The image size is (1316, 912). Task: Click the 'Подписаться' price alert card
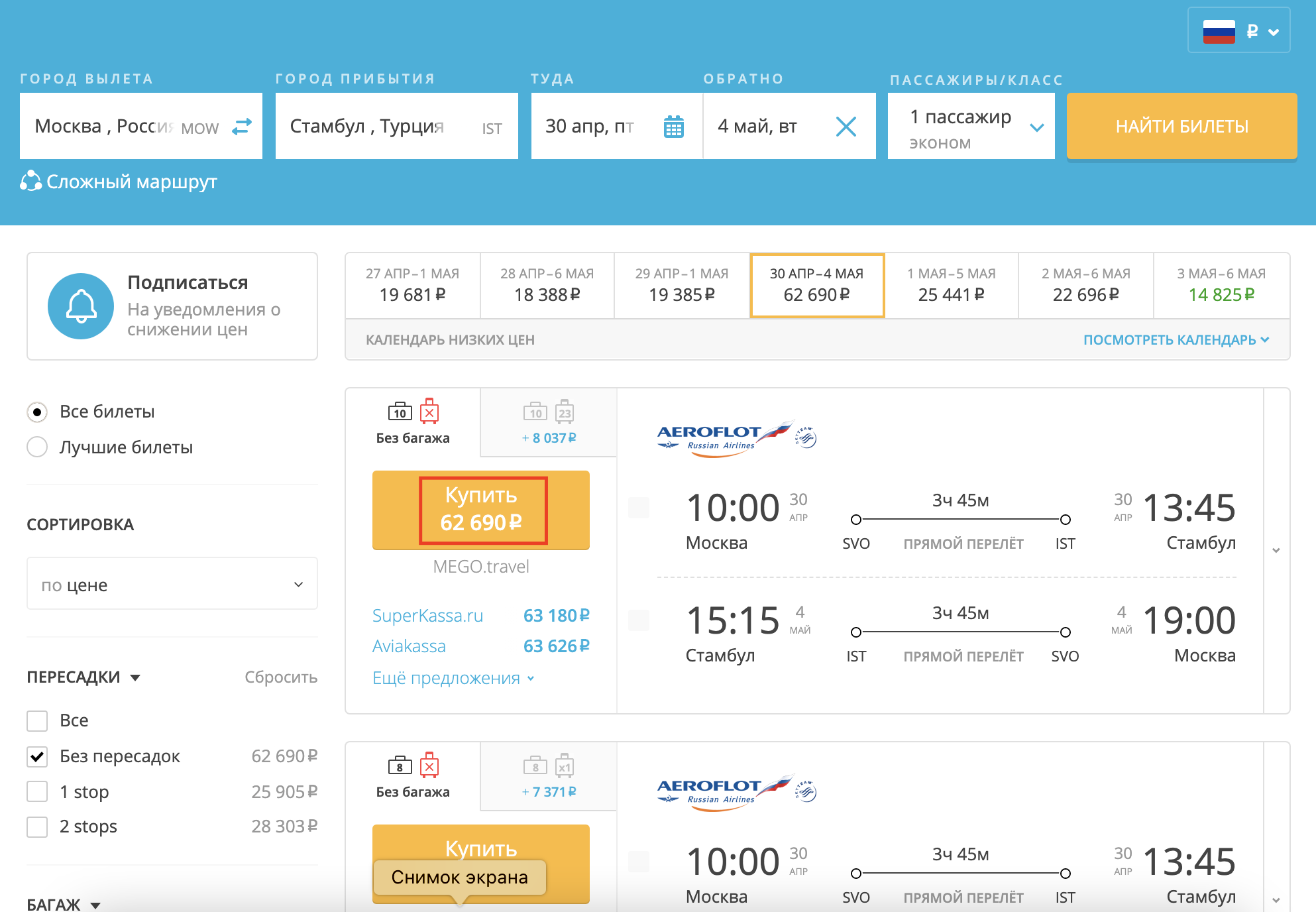pos(172,306)
